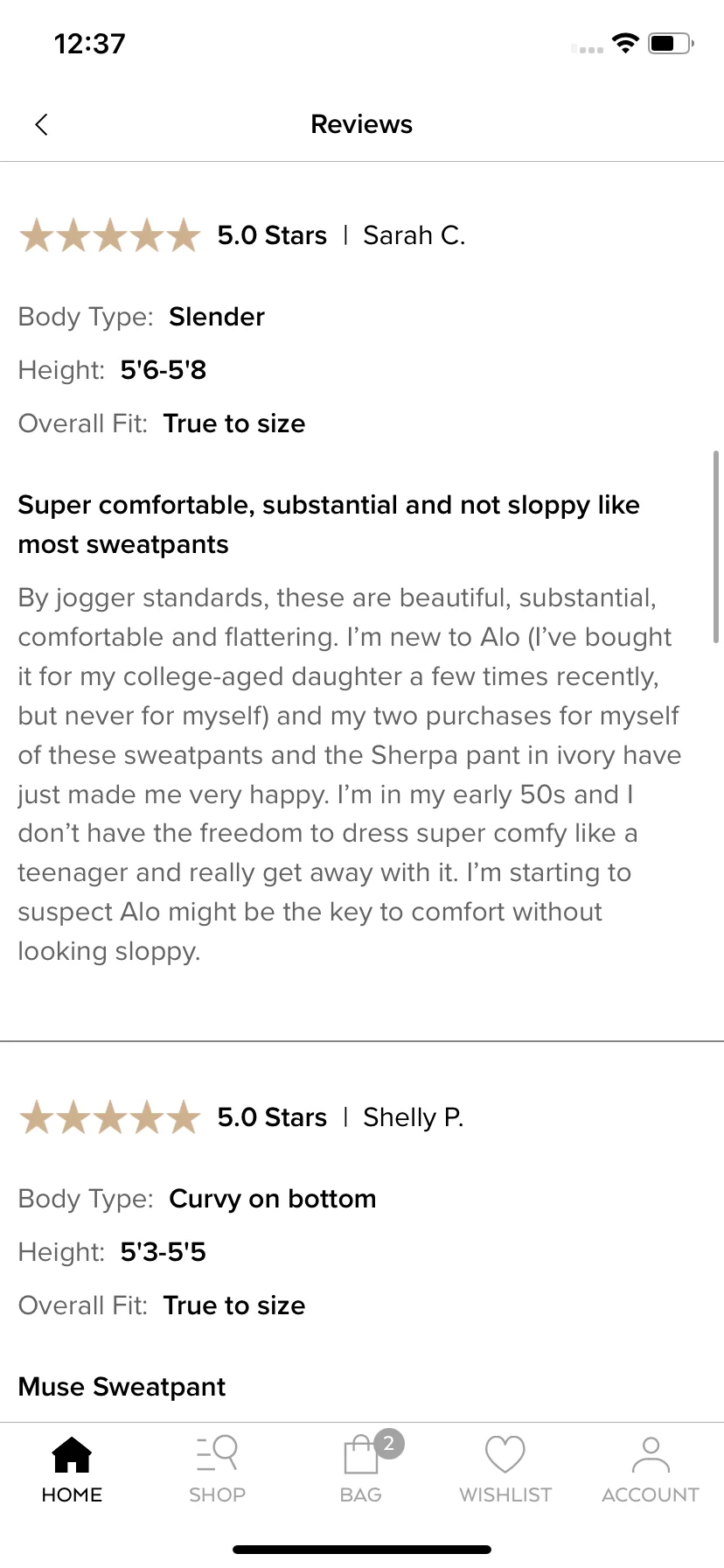Open the Home tab icon
This screenshot has width=724, height=1568.
pyautogui.click(x=72, y=1454)
